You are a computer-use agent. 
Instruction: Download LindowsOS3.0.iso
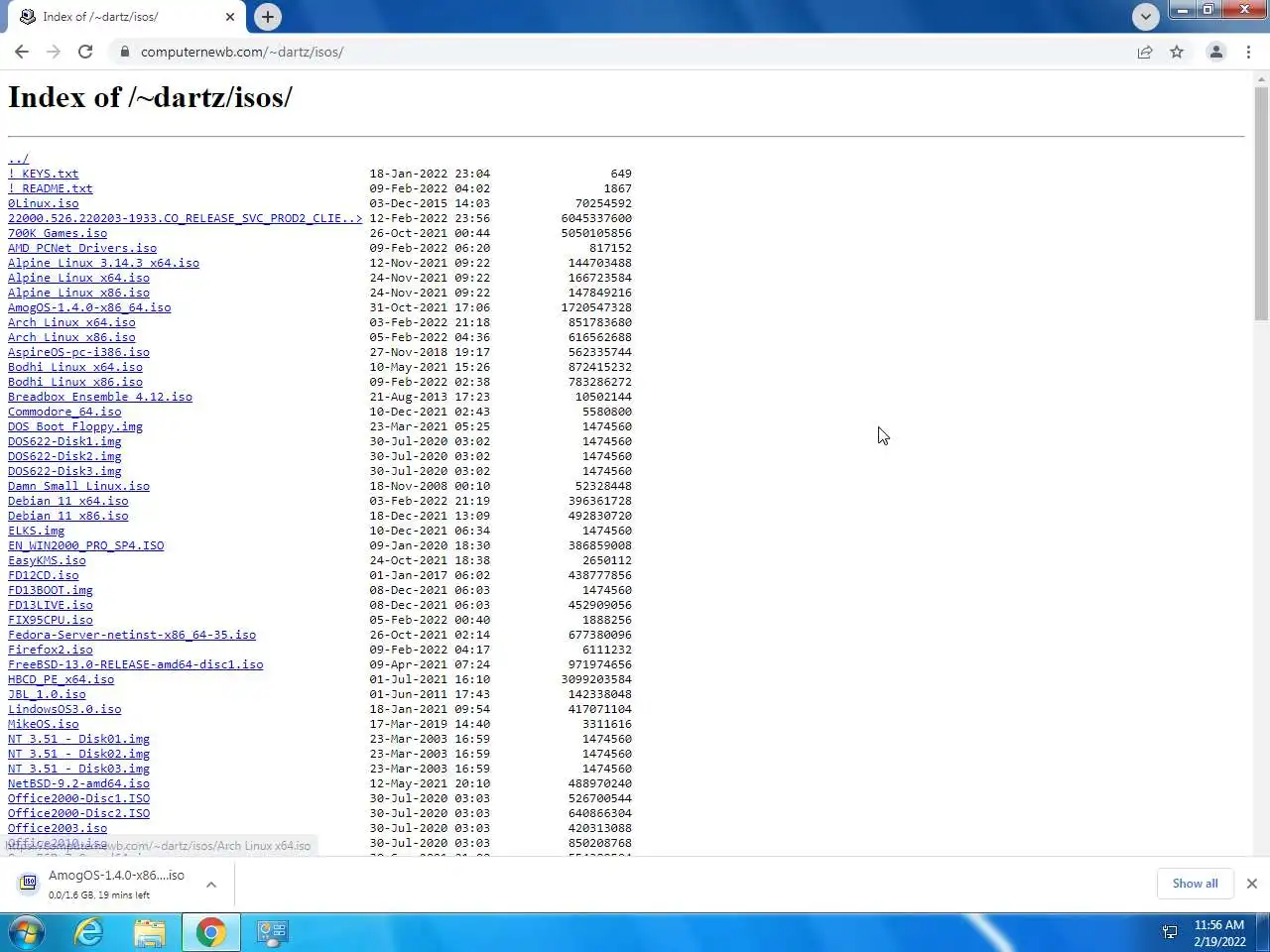pos(64,709)
